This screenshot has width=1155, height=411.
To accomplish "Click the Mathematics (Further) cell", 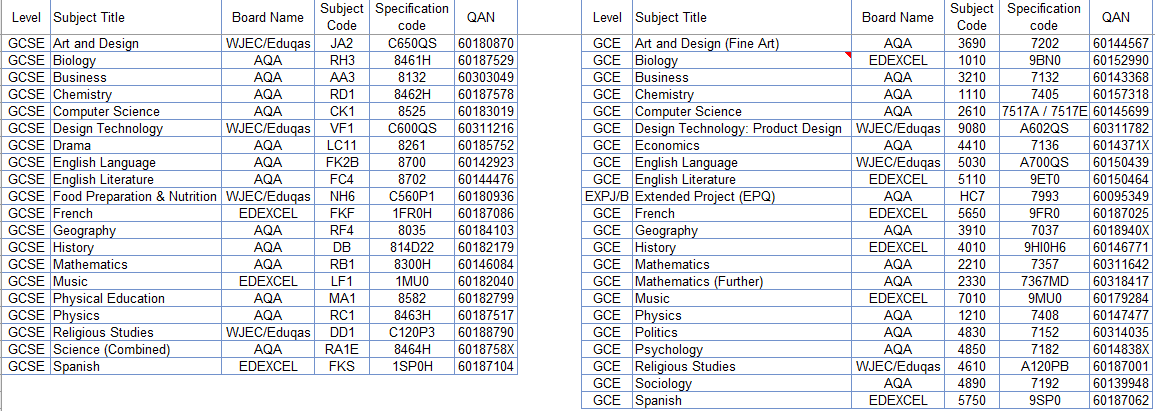I will pos(742,281).
